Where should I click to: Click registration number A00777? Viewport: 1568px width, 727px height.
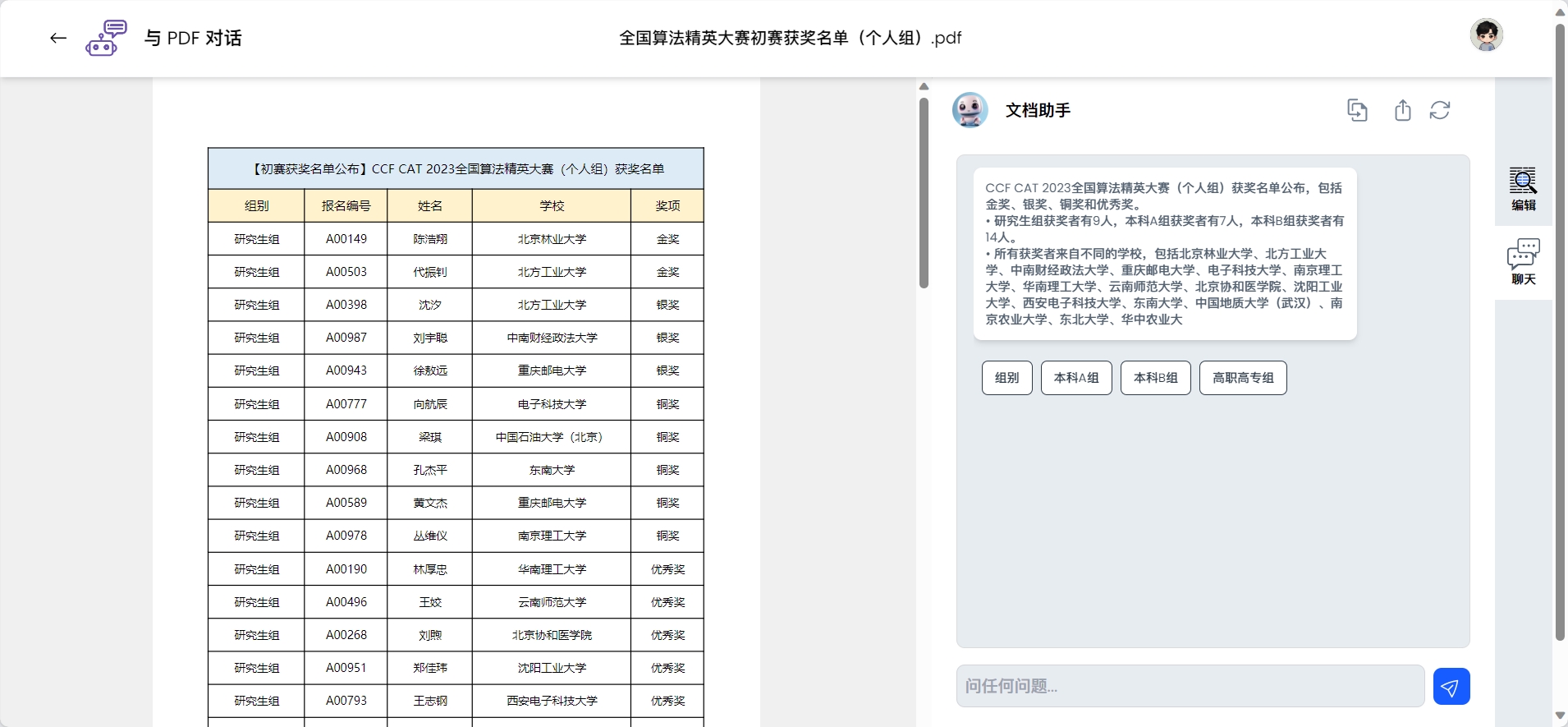346,404
